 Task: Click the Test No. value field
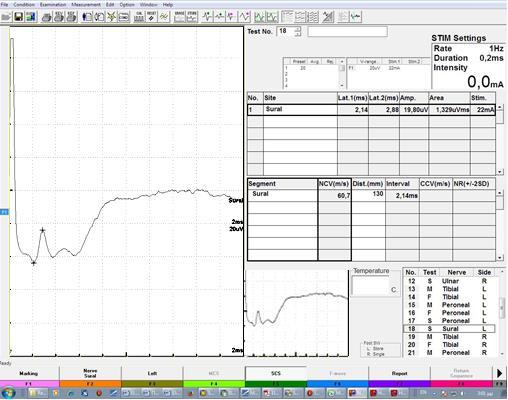click(x=286, y=31)
